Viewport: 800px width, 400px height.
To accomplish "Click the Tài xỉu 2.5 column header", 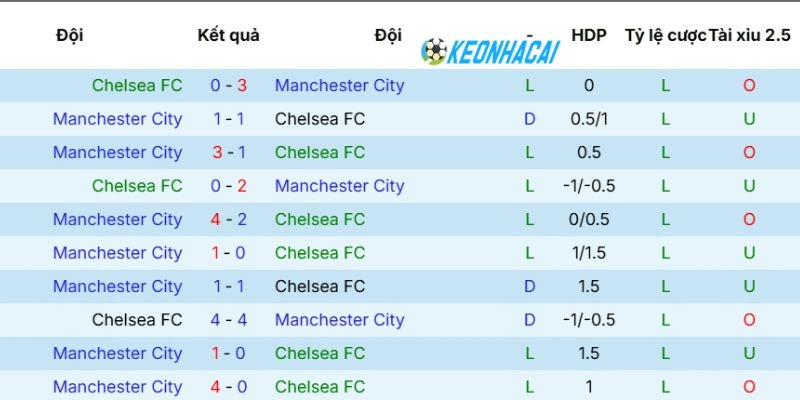I will point(749,35).
